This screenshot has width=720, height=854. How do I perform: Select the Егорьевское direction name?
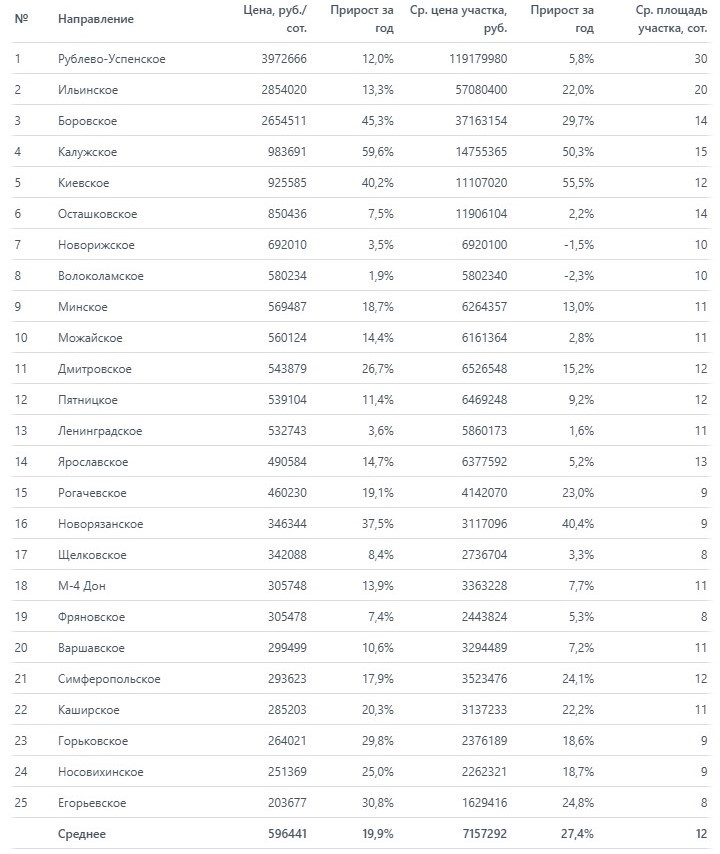pos(92,803)
